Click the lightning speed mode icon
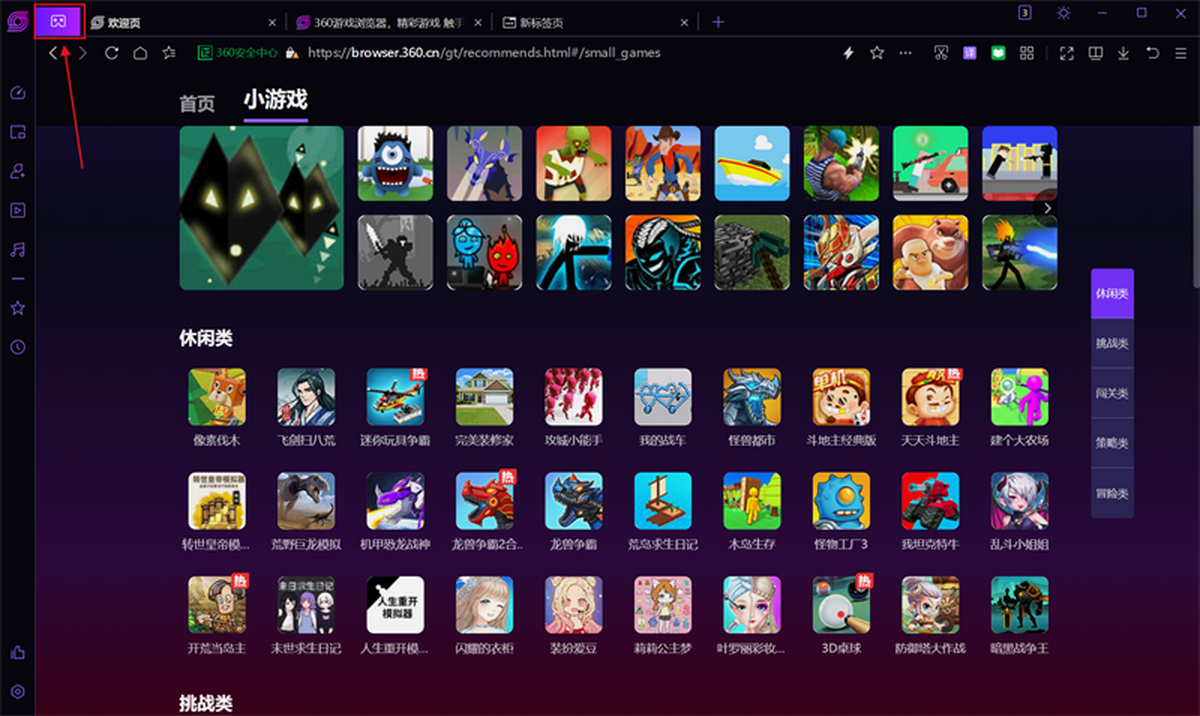Viewport: 1200px width, 716px height. coord(849,53)
